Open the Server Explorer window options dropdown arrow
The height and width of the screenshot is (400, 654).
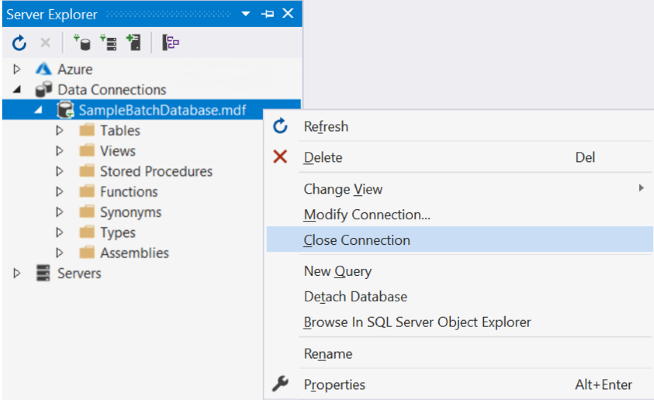coord(246,14)
